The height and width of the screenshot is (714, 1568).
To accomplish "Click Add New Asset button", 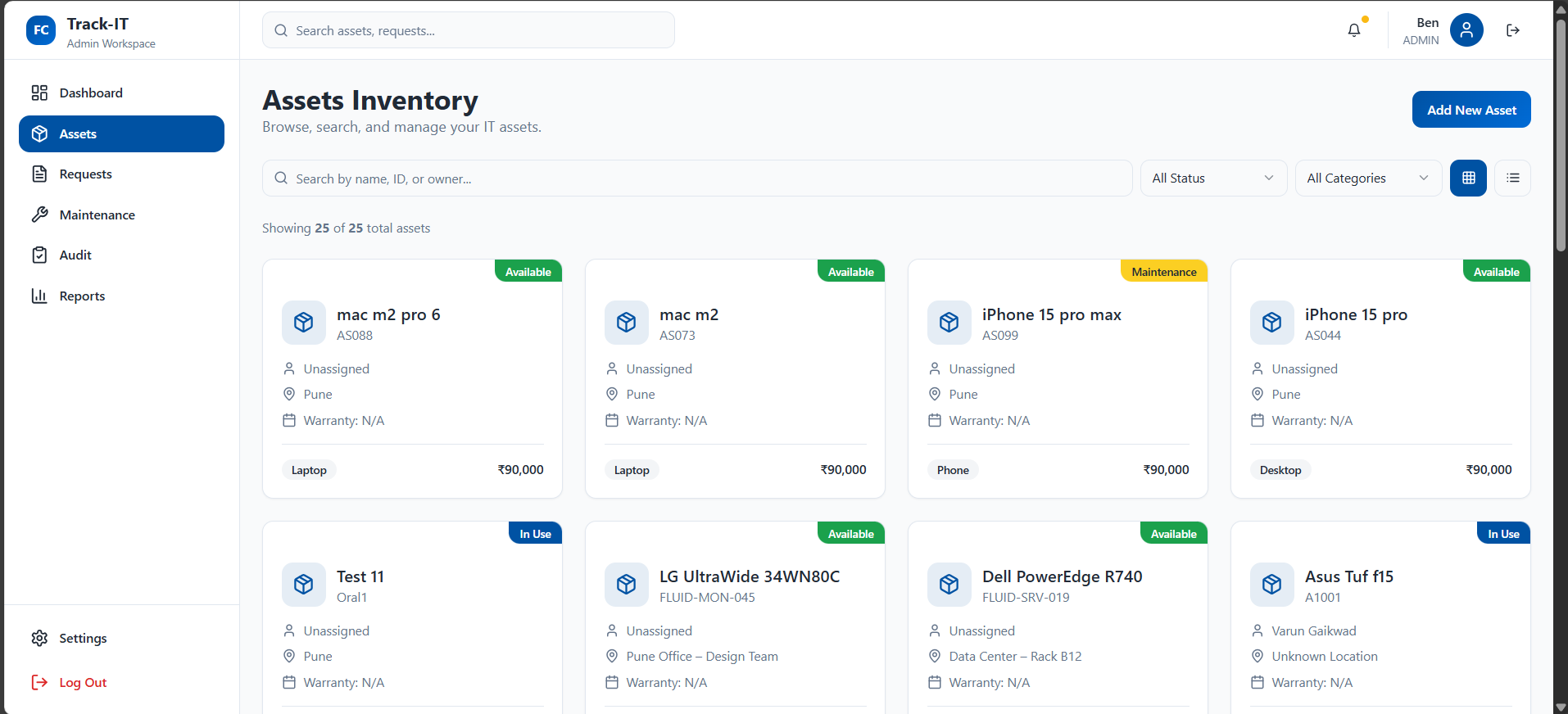I will click(x=1471, y=110).
